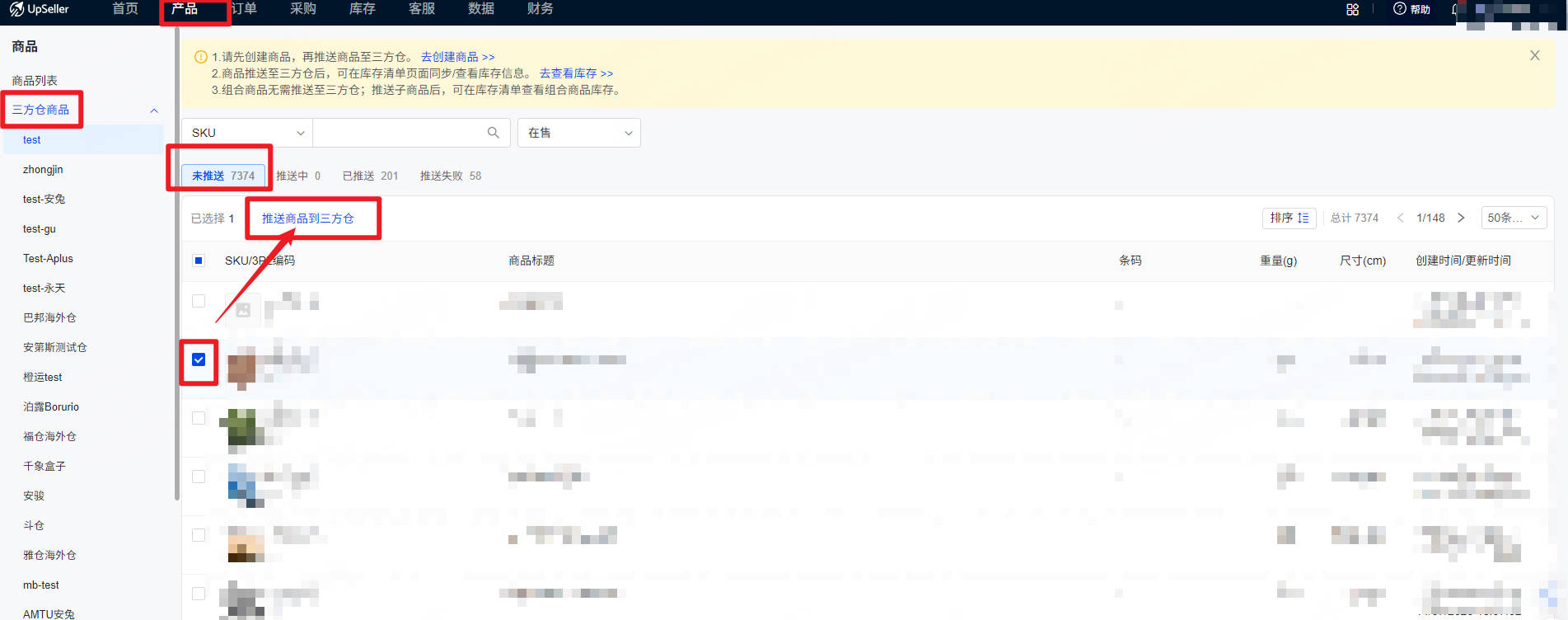Check the first product row checkbox

[x=199, y=301]
